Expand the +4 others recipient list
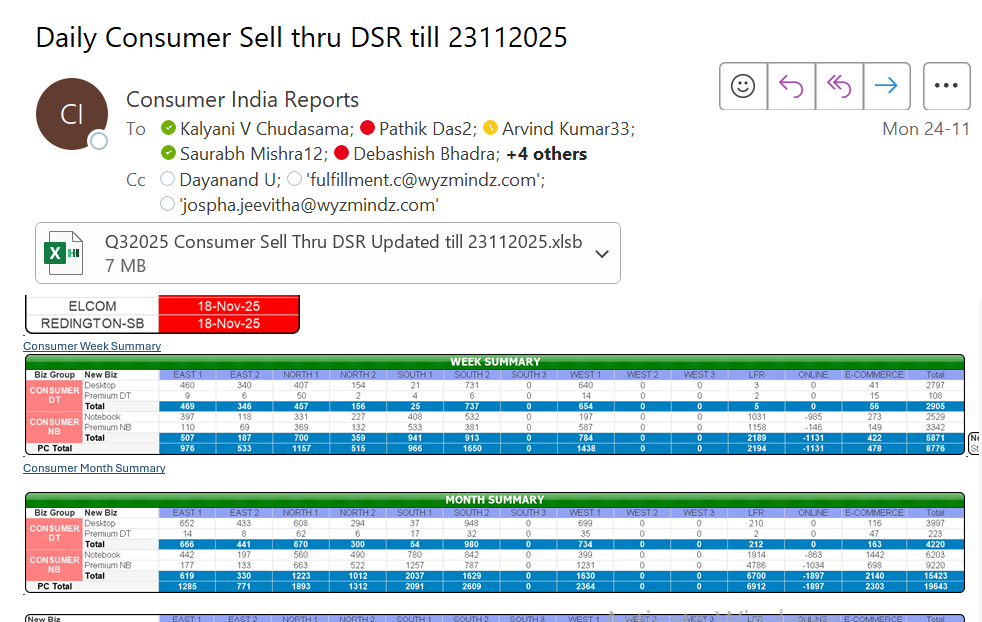The width and height of the screenshot is (982, 622). 546,153
